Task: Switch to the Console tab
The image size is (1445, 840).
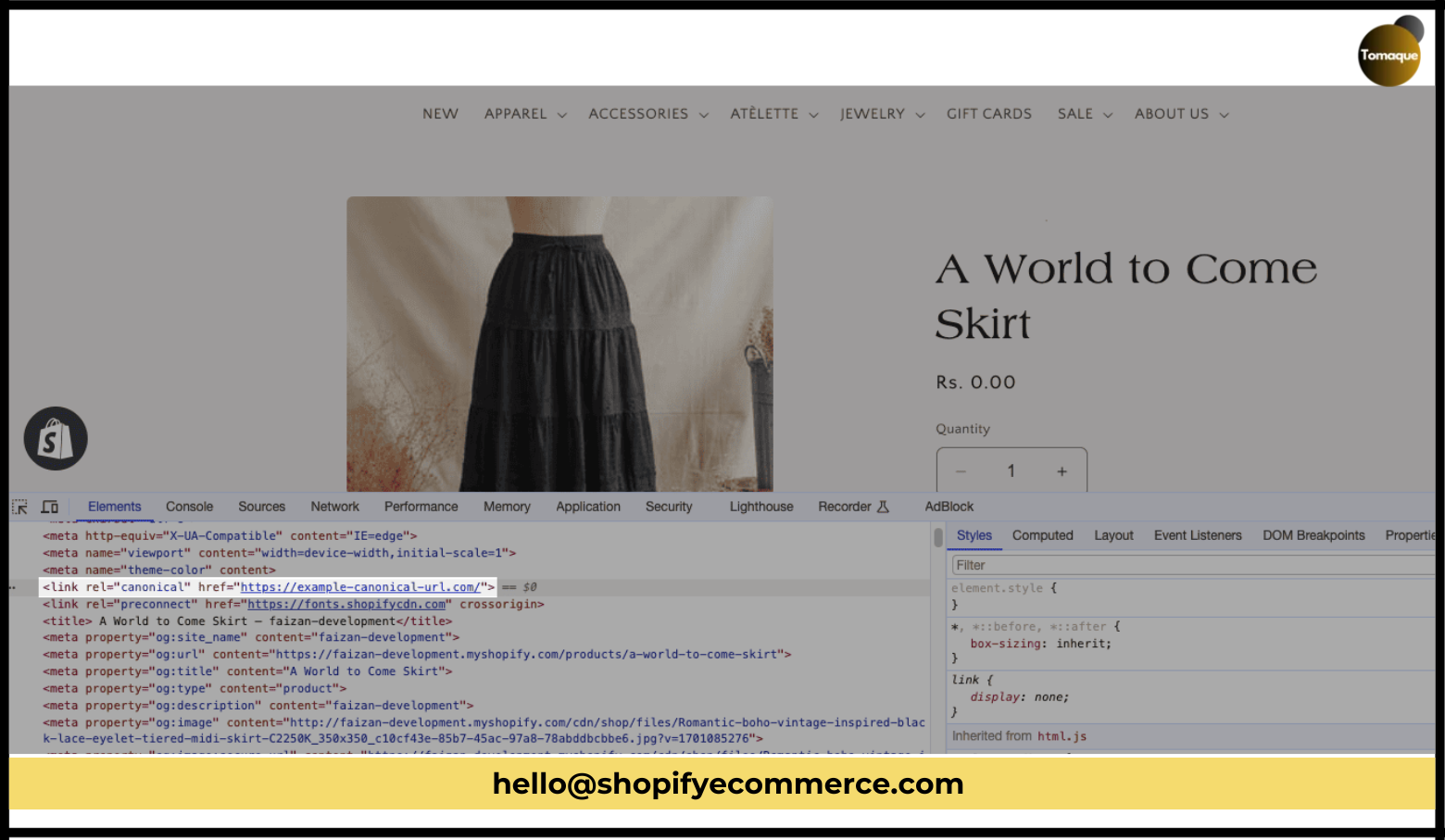Action: [189, 507]
